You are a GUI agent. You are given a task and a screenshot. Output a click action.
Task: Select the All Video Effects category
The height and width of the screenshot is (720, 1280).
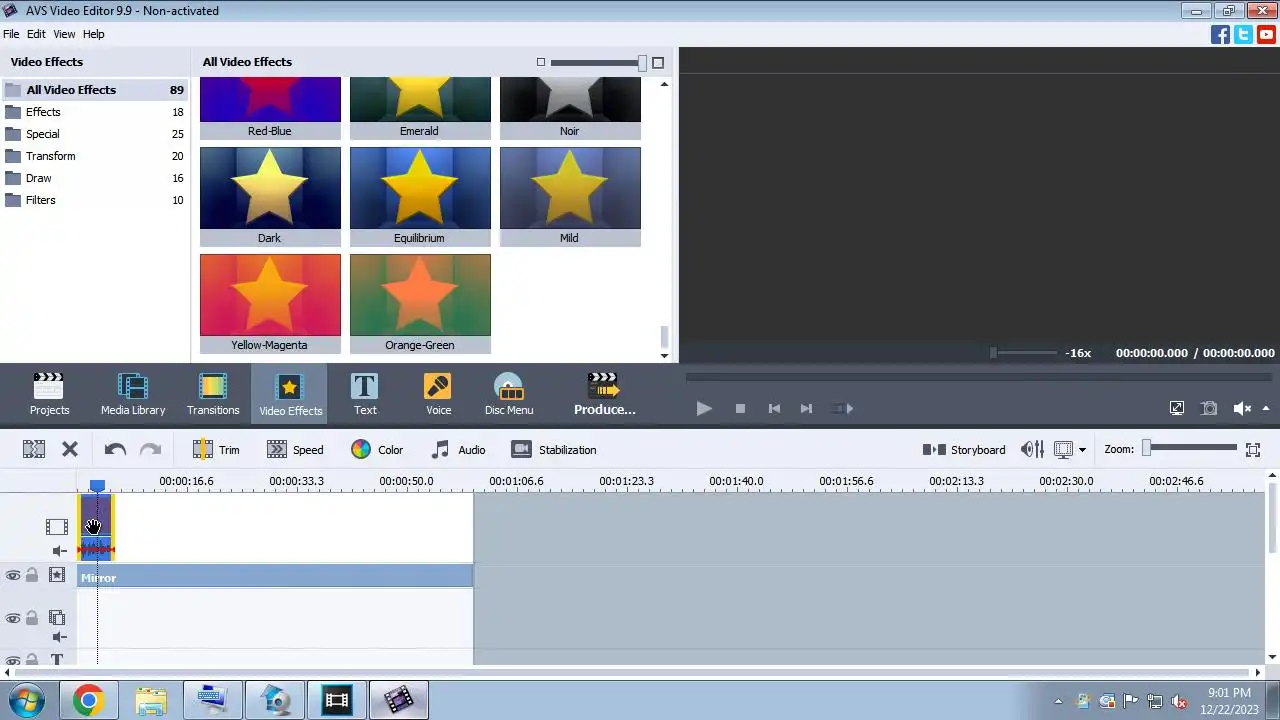pos(94,90)
